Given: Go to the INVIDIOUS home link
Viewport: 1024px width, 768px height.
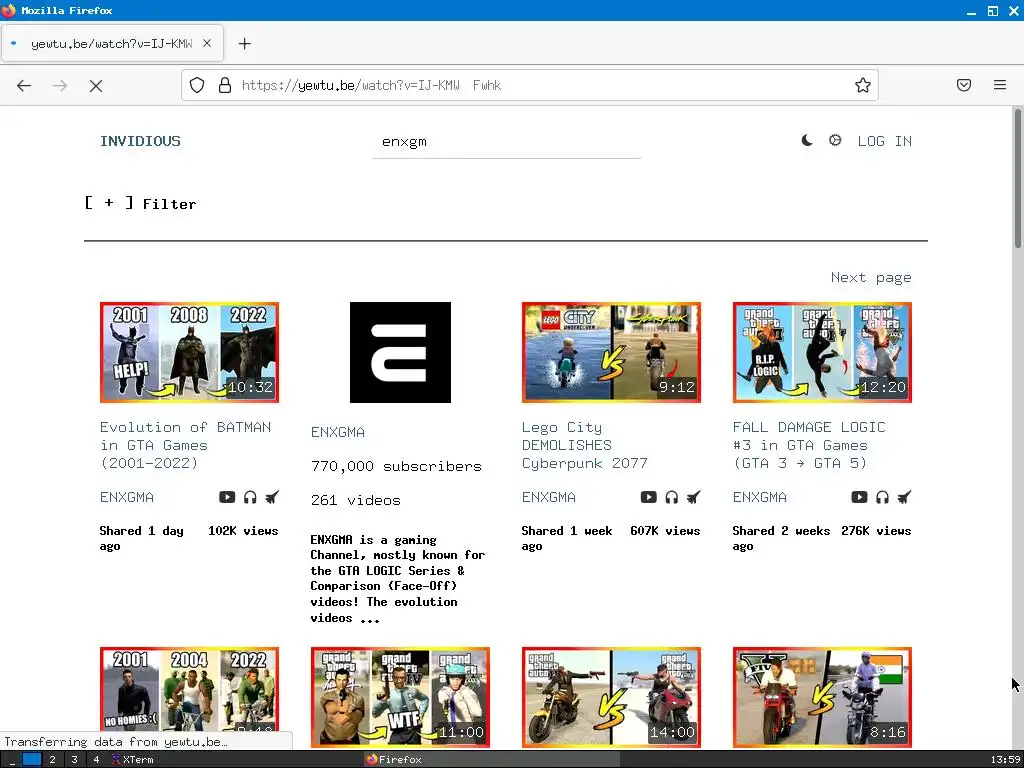Looking at the screenshot, I should [x=140, y=141].
